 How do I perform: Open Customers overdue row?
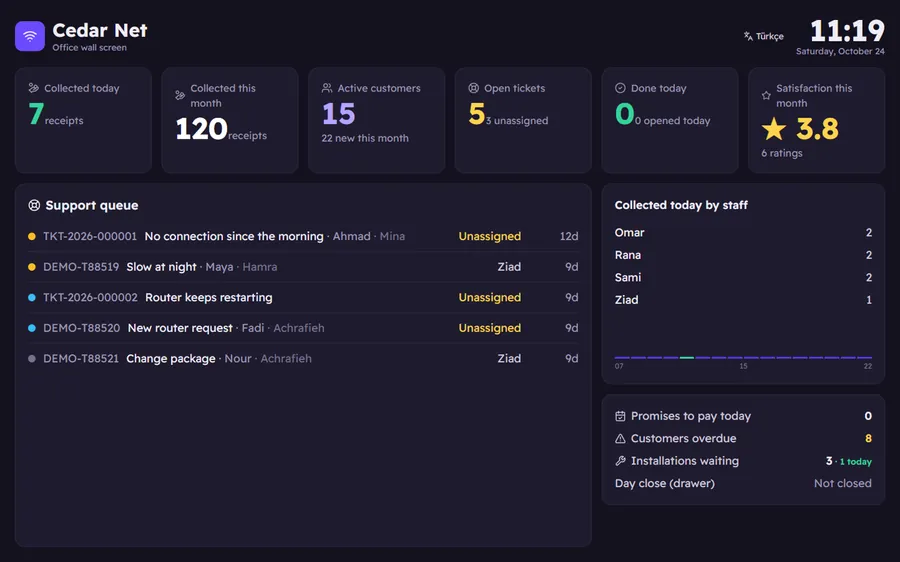click(743, 439)
